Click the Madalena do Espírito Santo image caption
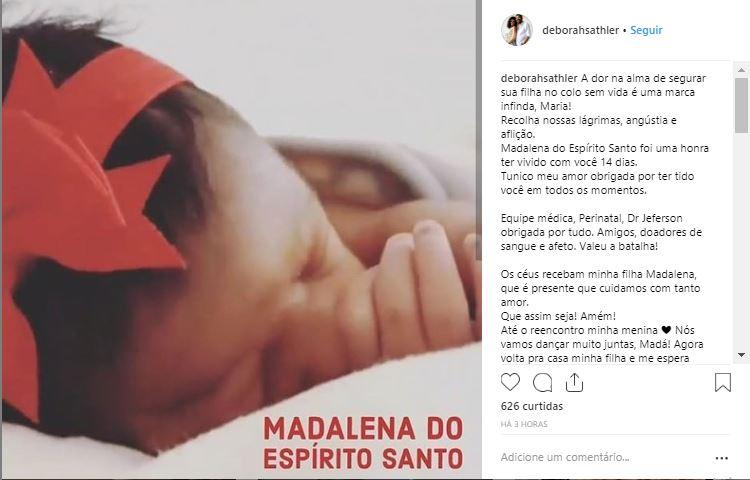Image resolution: width=750 pixels, height=480 pixels. [363, 443]
